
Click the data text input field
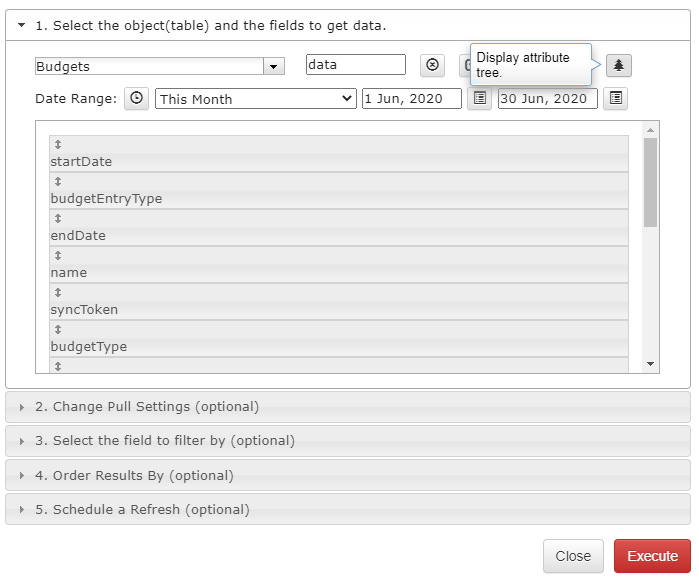point(355,65)
